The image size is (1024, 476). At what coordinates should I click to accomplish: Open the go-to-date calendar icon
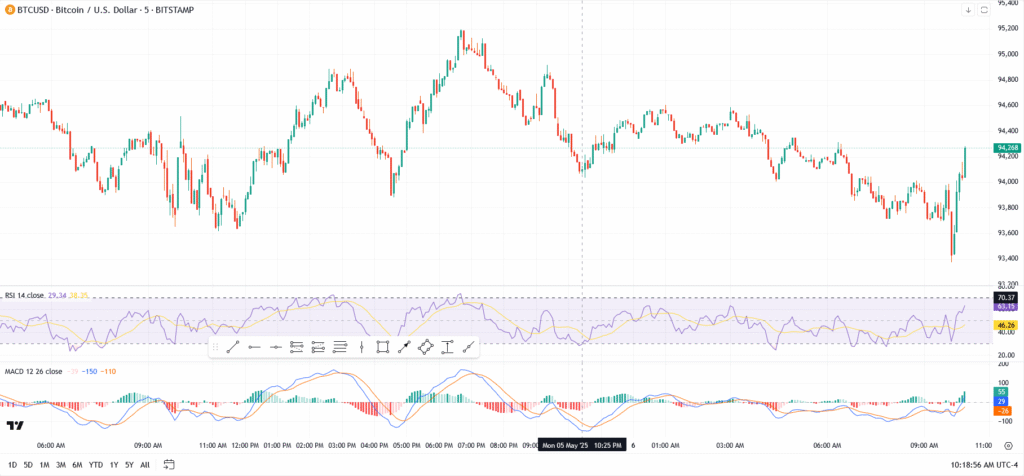(169, 464)
